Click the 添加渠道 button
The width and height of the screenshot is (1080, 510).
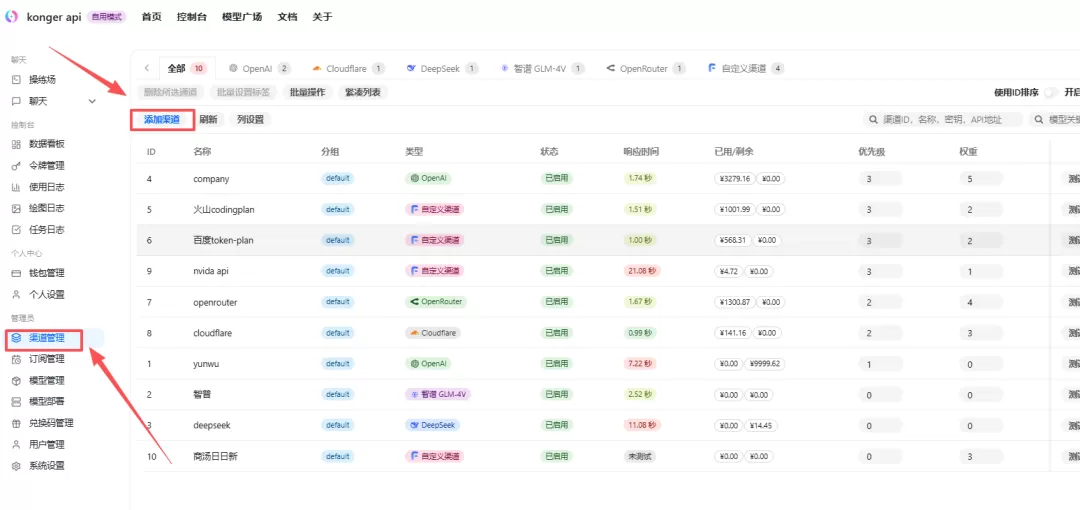tap(162, 119)
